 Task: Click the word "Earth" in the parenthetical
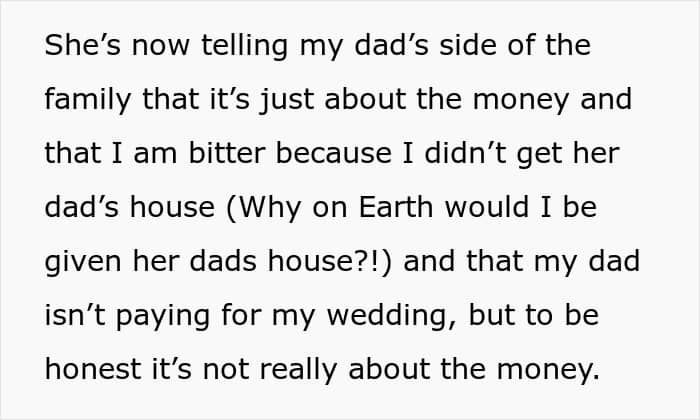click(396, 207)
